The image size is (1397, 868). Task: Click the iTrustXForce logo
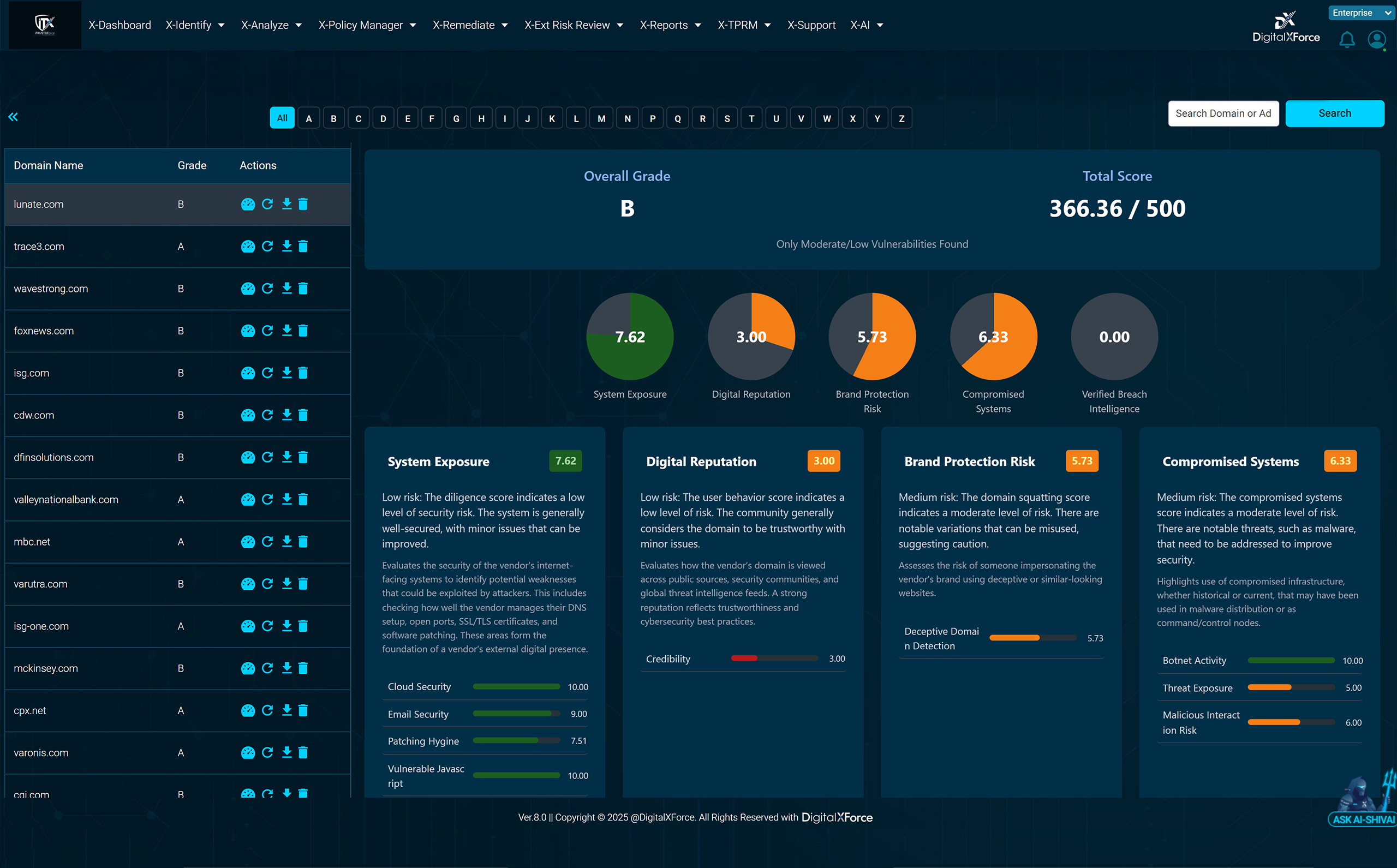45,25
